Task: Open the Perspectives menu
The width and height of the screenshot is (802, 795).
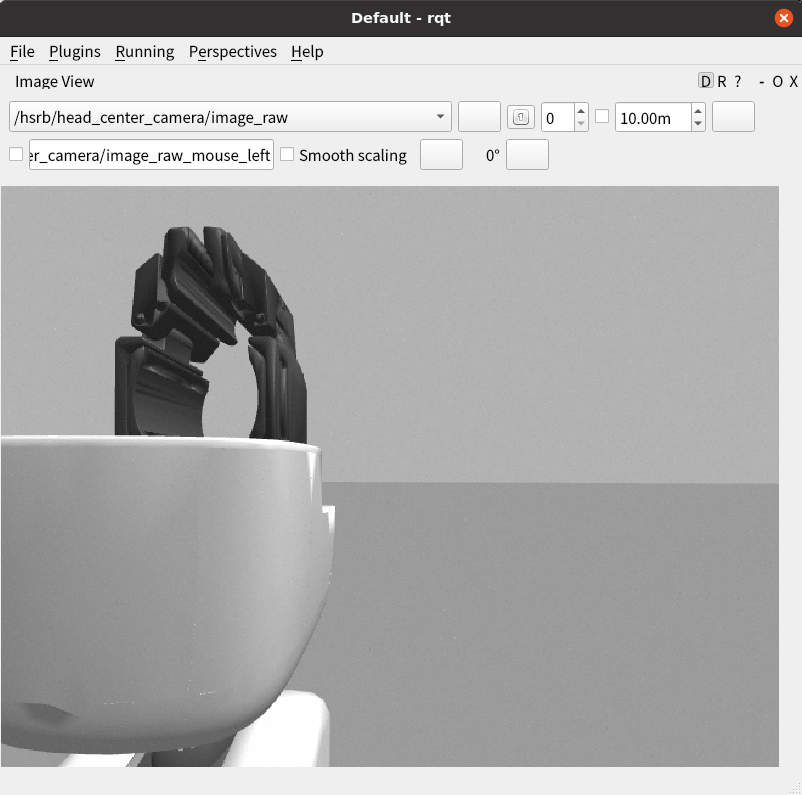Action: 232,52
